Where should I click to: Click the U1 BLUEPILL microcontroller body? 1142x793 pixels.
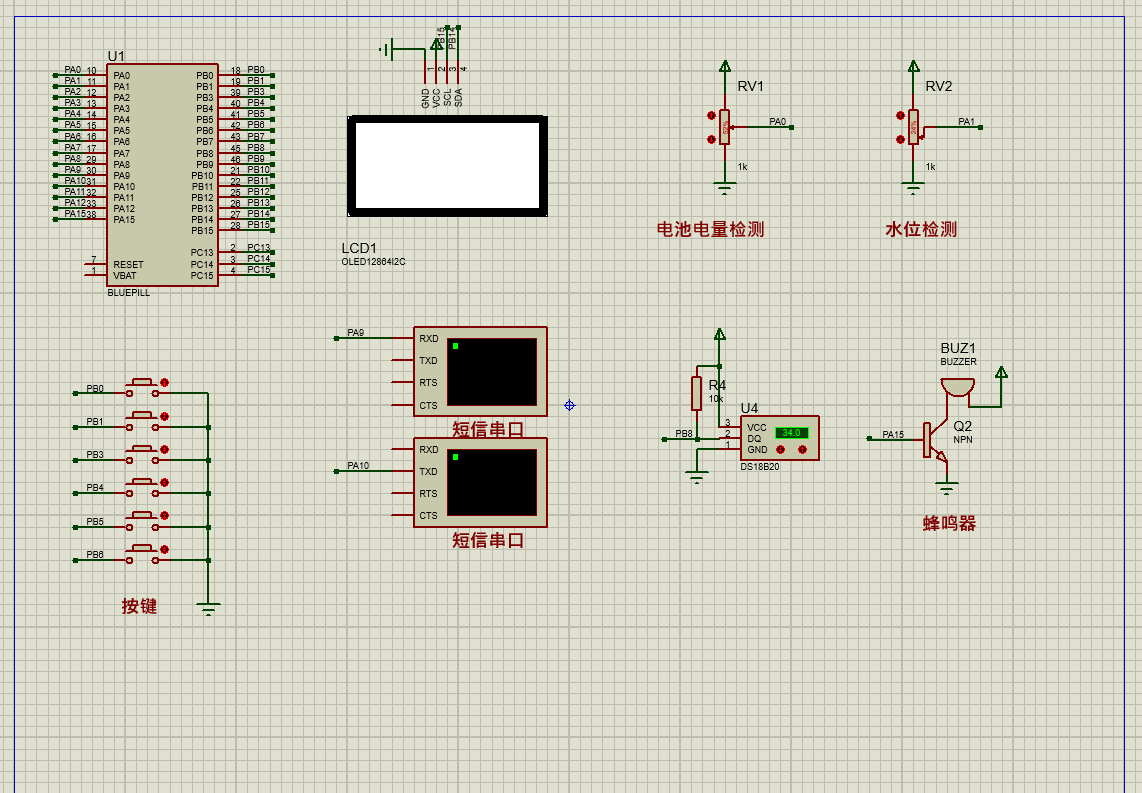click(162, 175)
